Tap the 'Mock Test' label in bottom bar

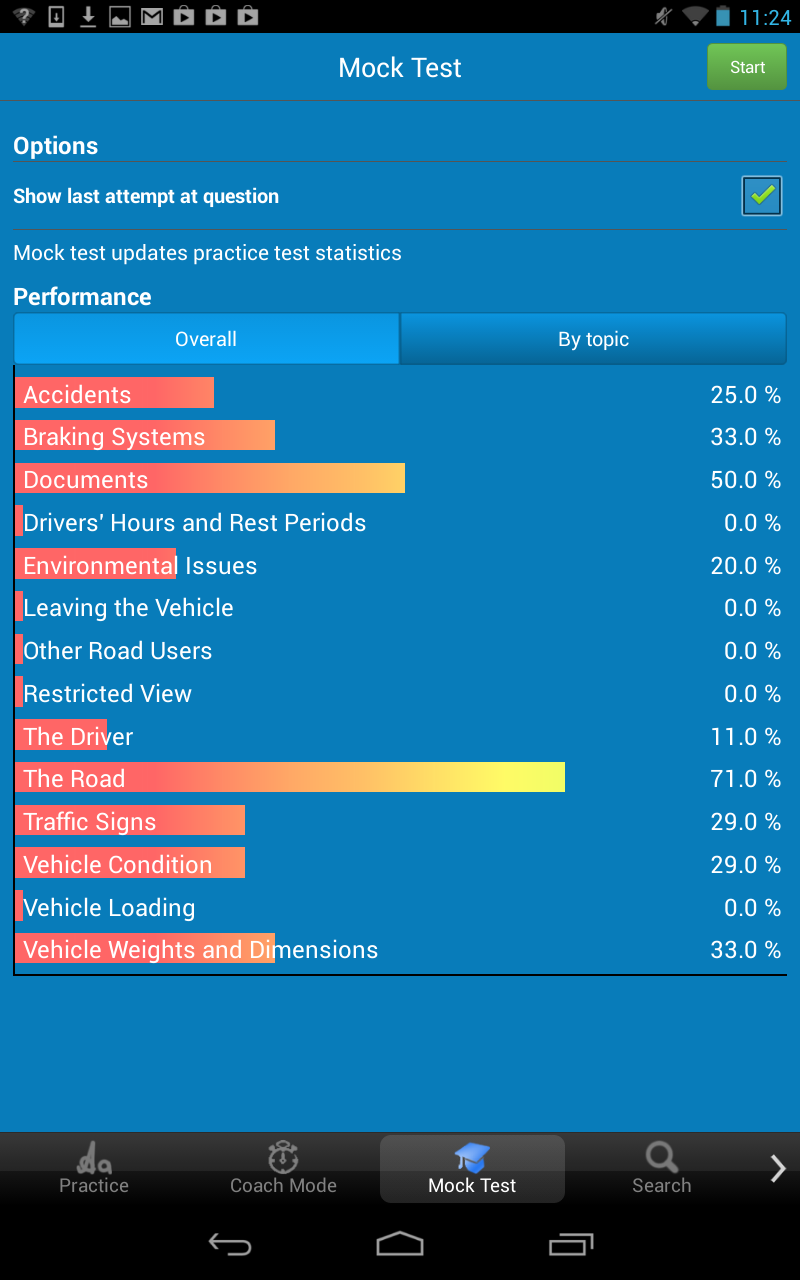click(x=471, y=1186)
